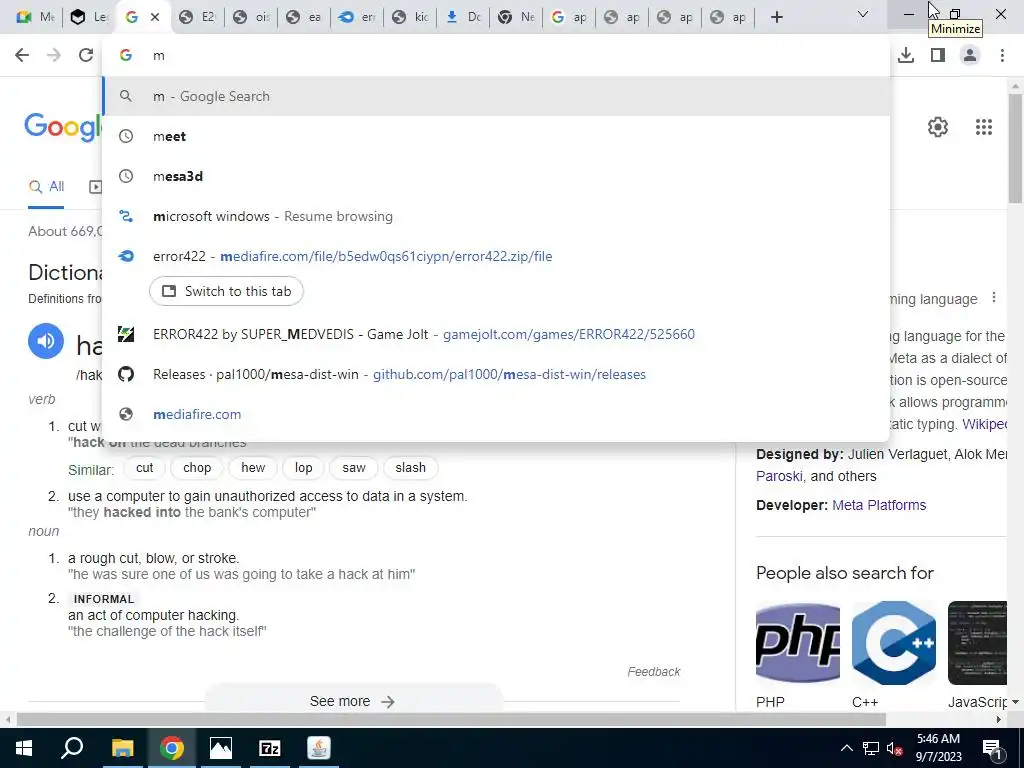Image resolution: width=1024 pixels, height=768 pixels.
Task: Choose the 'meet' history suggestion
Action: 496,136
